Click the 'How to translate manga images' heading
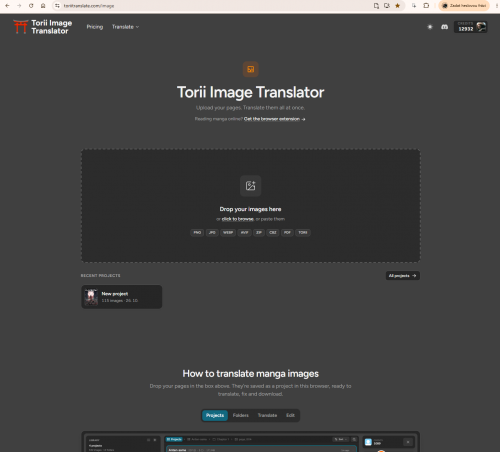Viewport: 500px width, 452px height. (x=250, y=374)
